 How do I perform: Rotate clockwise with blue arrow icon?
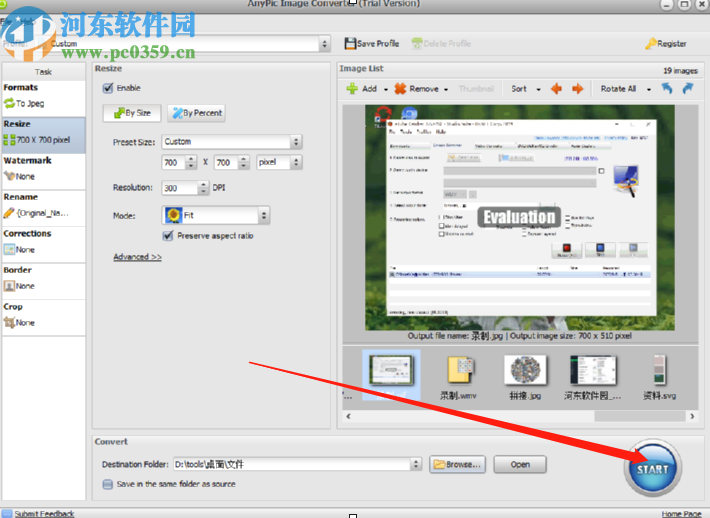[x=688, y=88]
